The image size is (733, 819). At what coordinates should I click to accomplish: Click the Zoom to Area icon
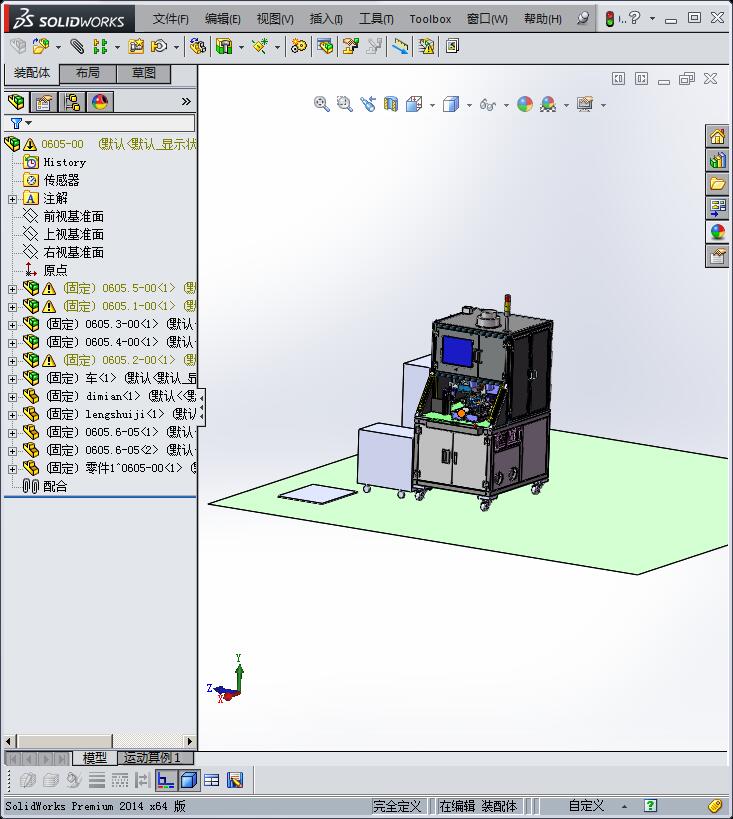pos(344,104)
